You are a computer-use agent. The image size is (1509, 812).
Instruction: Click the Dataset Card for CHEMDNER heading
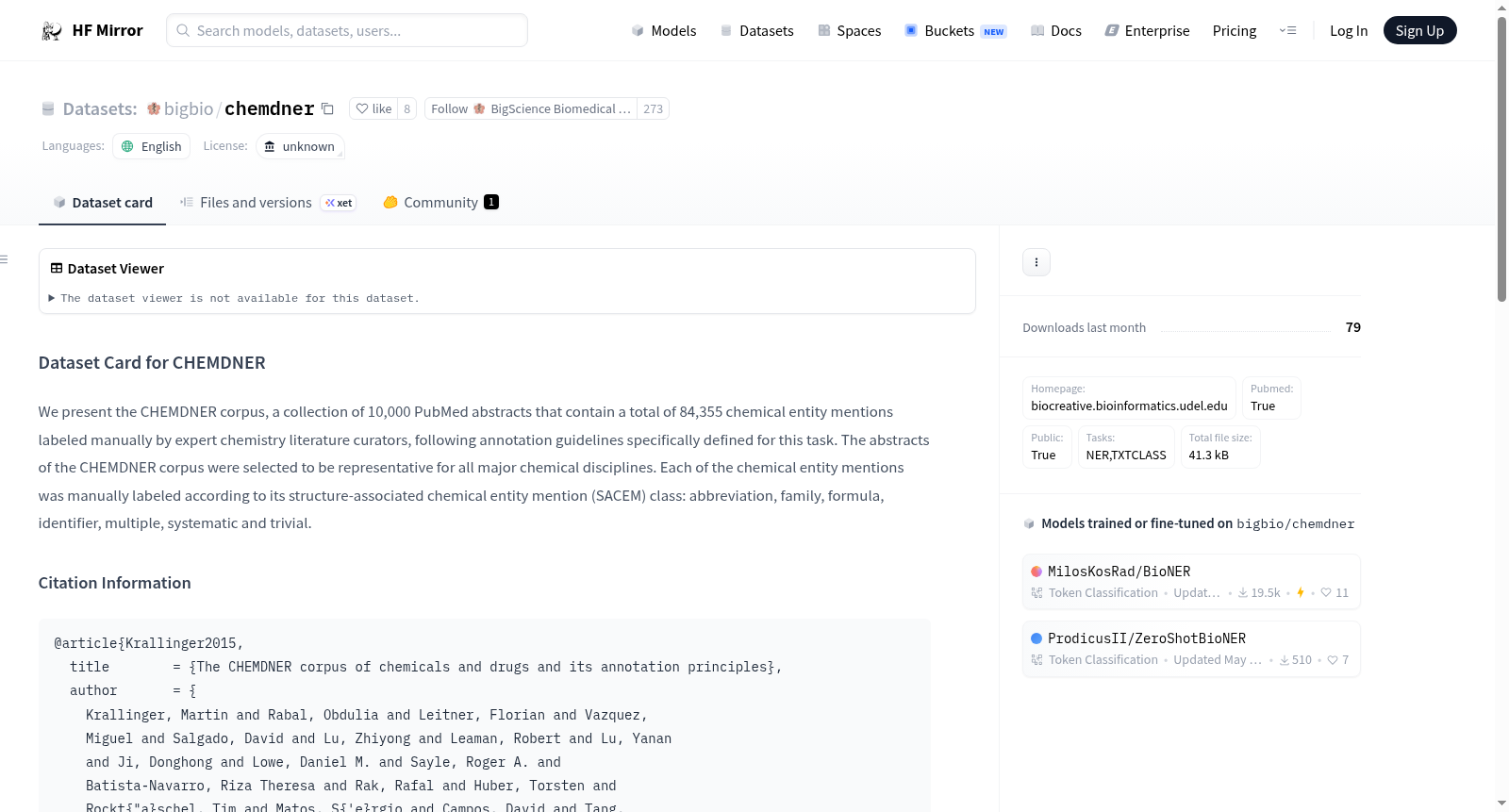[x=152, y=363]
